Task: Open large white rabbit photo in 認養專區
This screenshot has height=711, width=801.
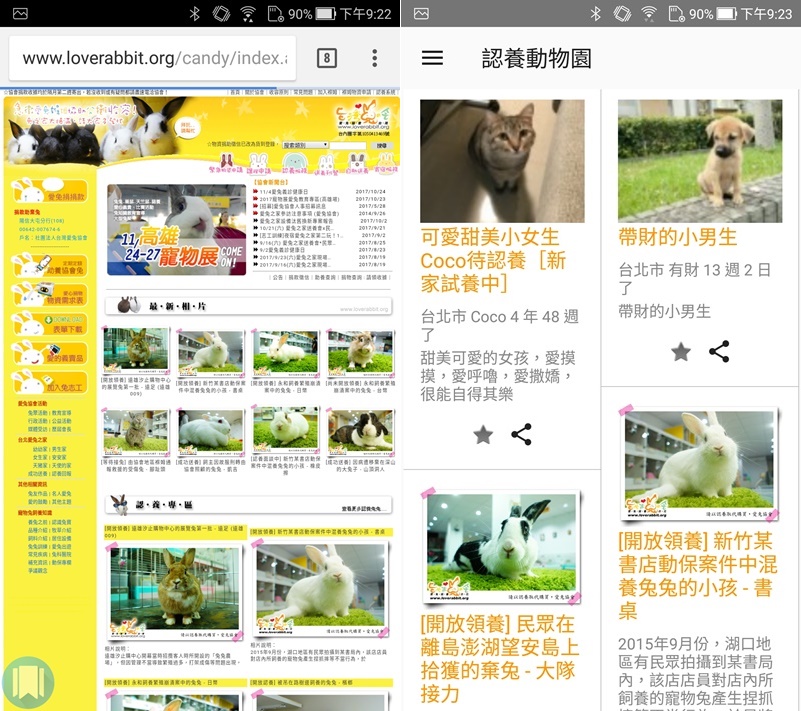Action: tap(321, 589)
